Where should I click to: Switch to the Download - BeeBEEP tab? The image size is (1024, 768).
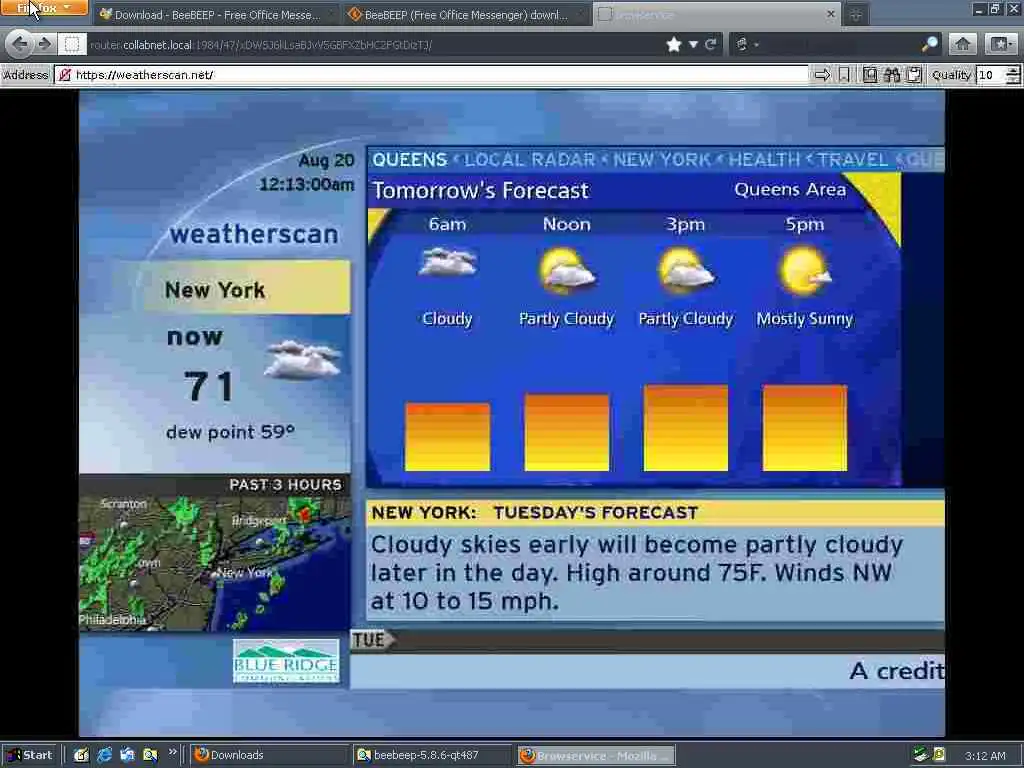pos(216,14)
